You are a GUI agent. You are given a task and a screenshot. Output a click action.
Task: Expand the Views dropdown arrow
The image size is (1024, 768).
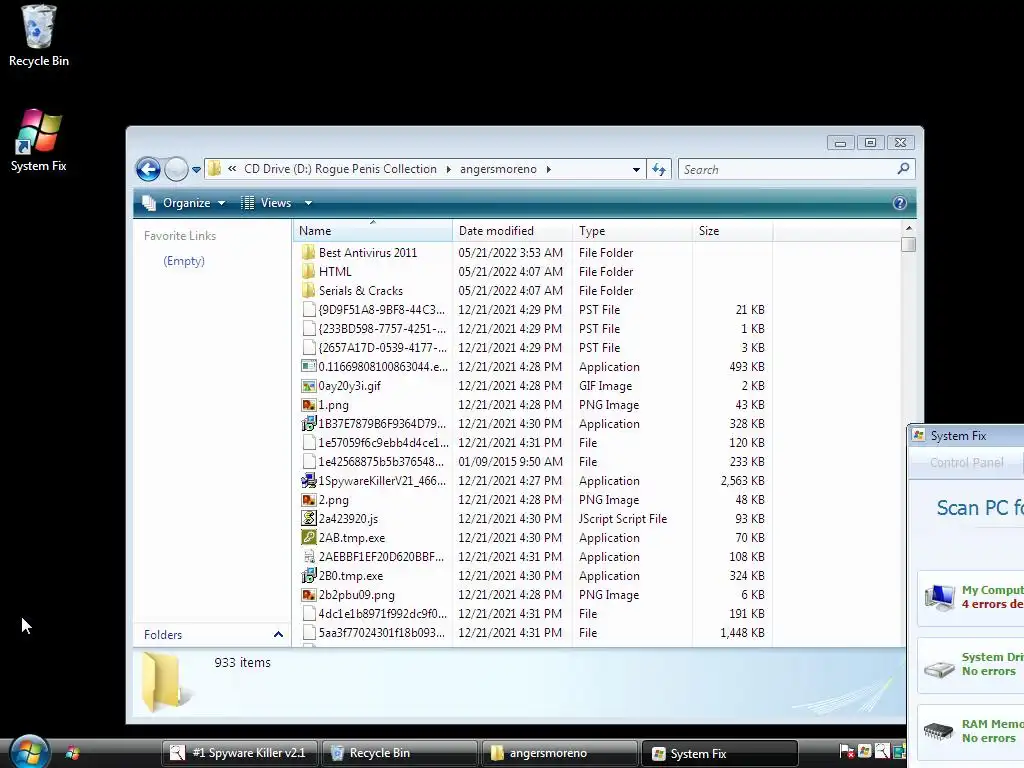pos(308,203)
